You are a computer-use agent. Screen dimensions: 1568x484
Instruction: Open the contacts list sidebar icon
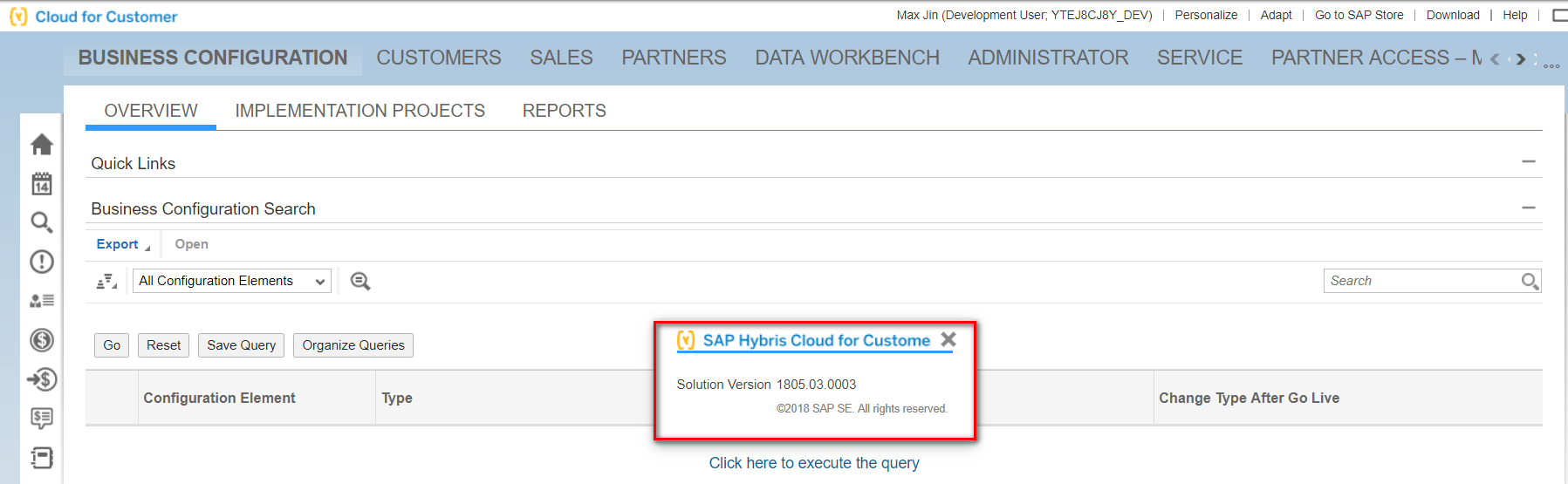[41, 301]
